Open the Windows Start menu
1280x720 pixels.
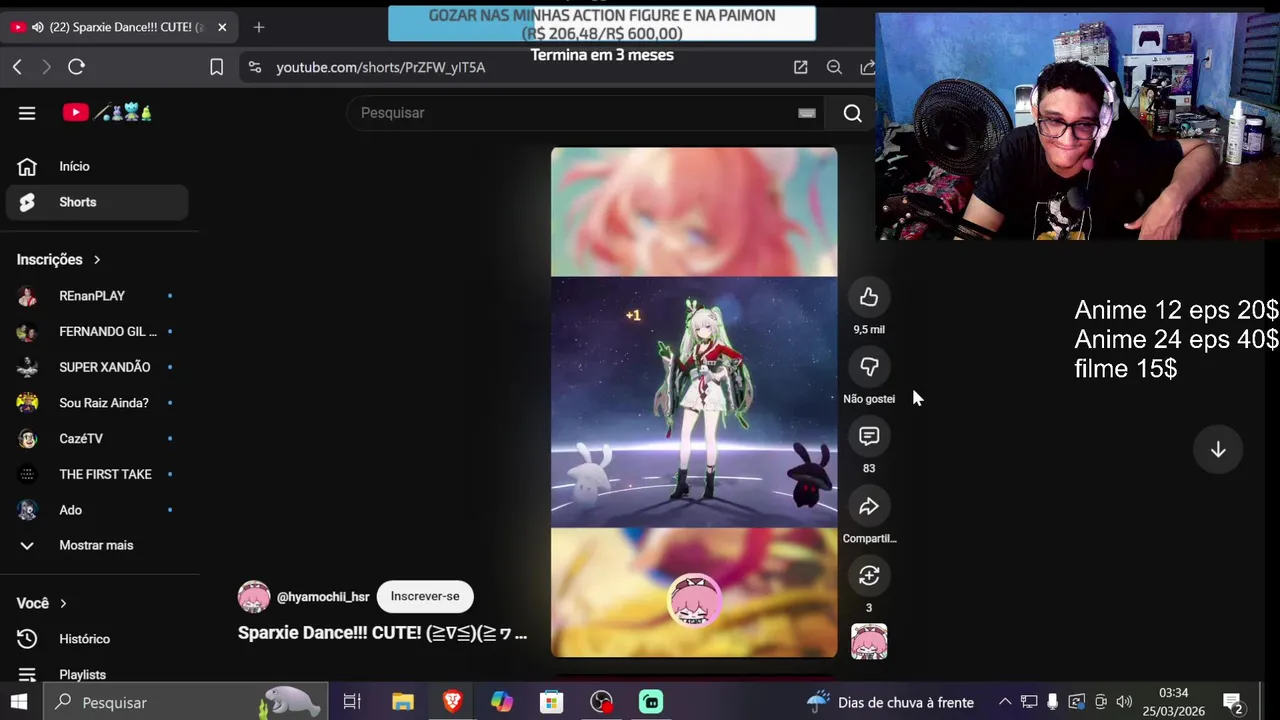[x=19, y=702]
